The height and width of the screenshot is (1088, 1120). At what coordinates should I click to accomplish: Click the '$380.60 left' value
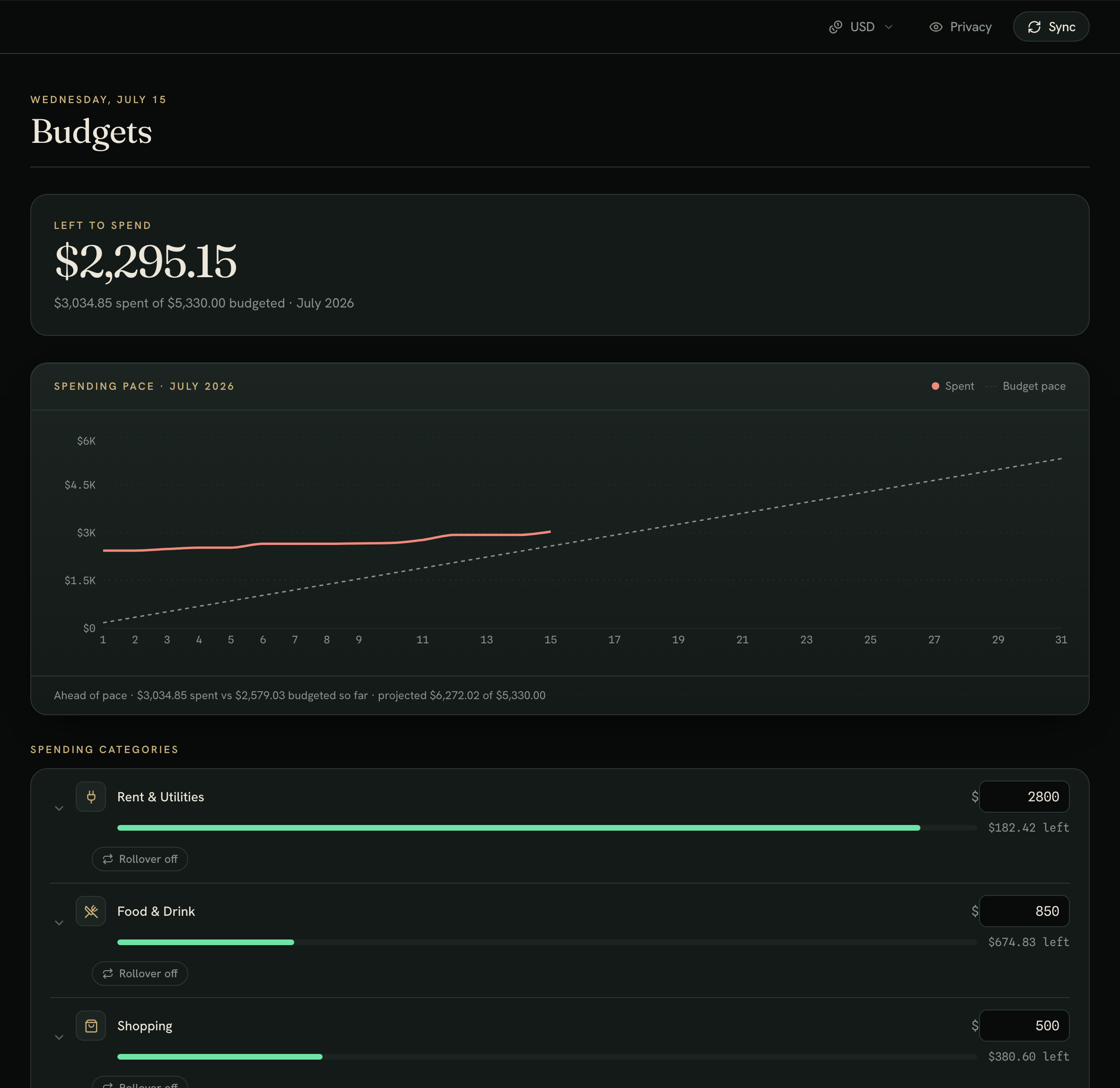click(1029, 1057)
